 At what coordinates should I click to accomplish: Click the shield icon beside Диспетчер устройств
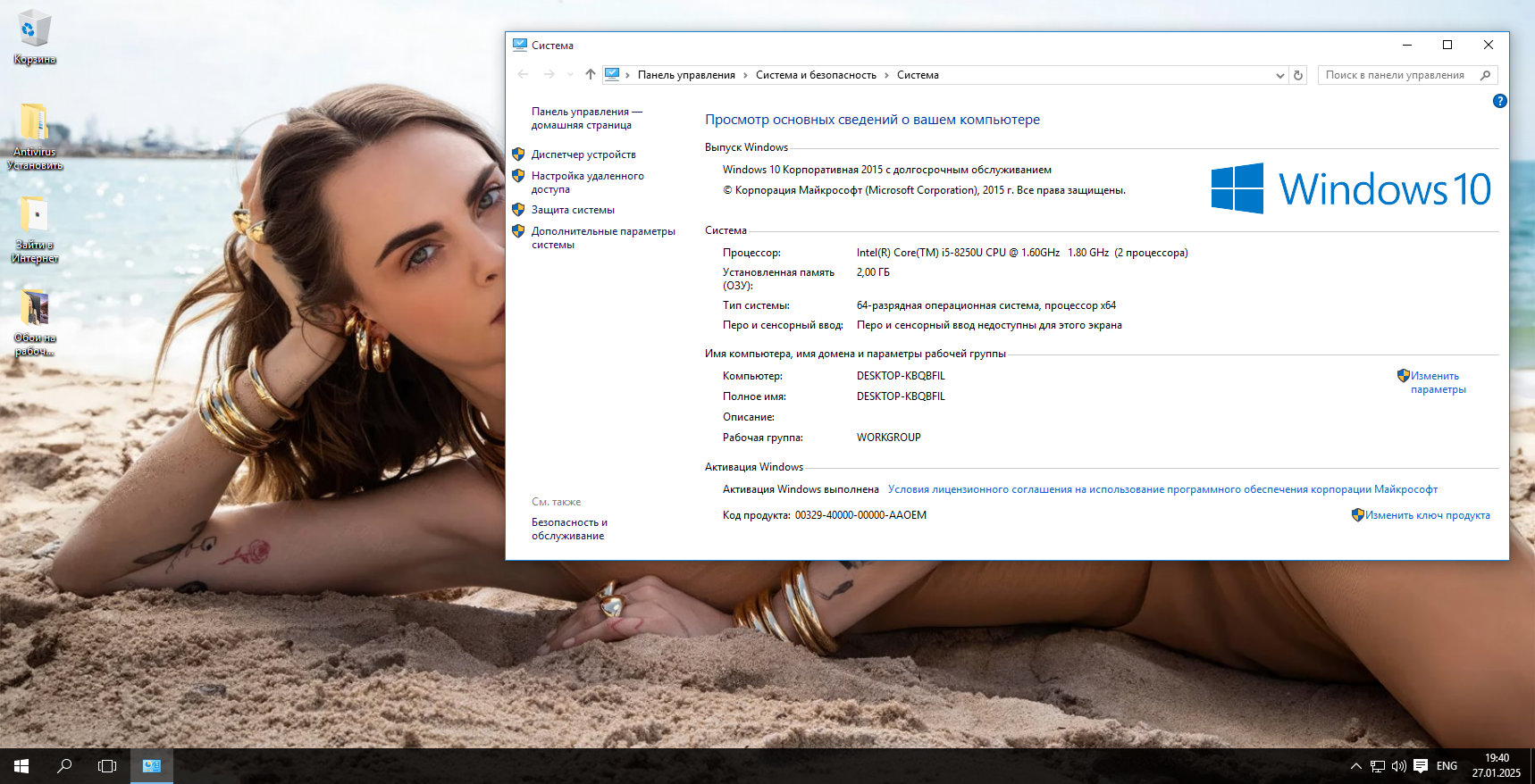(x=518, y=154)
